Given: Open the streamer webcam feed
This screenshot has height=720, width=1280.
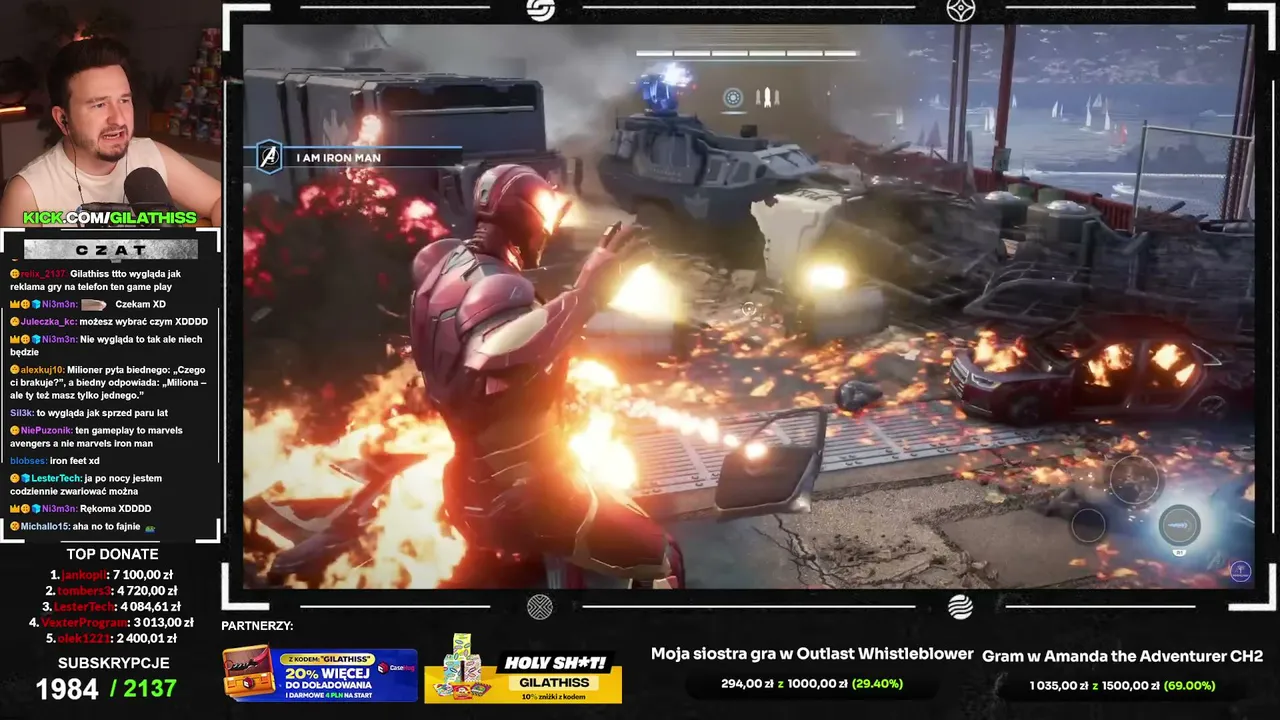Looking at the screenshot, I should (110, 112).
